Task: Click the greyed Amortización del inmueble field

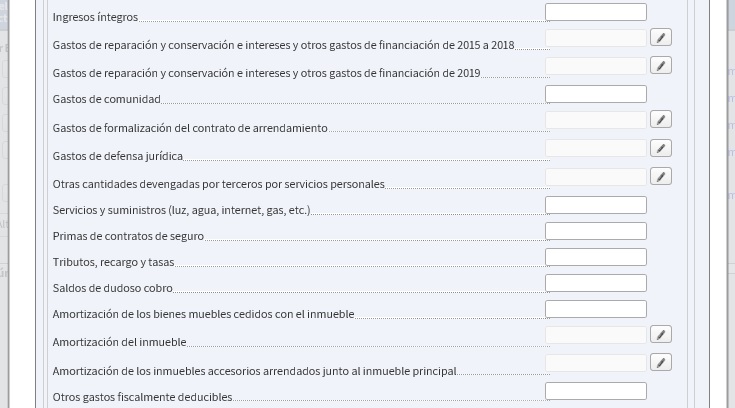Action: [596, 334]
